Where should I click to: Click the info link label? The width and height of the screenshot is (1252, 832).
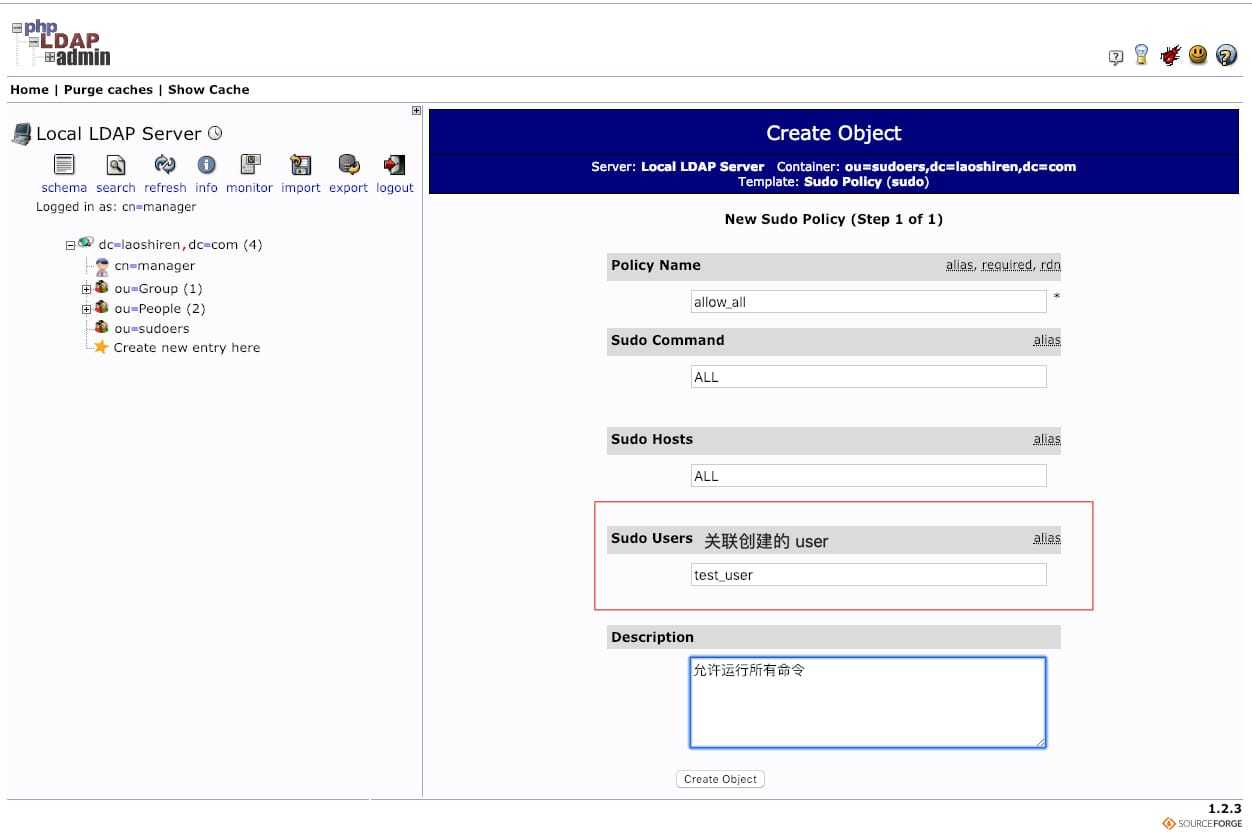[x=206, y=188]
